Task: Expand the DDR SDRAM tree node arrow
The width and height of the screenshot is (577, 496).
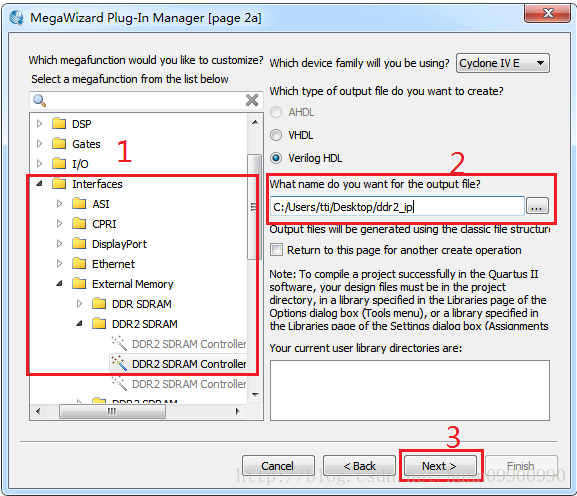Action: (79, 304)
